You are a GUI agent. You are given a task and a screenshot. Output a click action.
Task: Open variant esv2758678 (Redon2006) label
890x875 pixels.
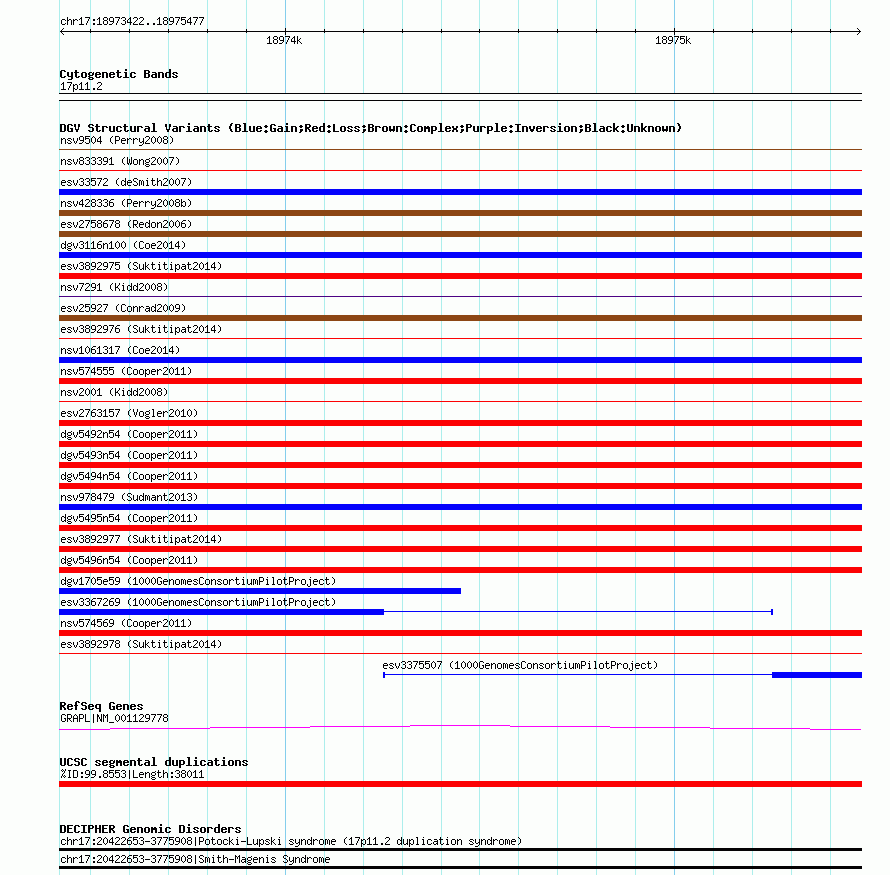[x=126, y=224]
